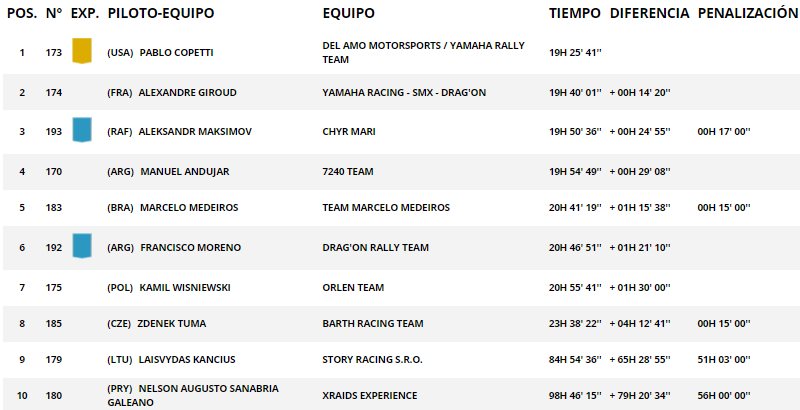Click the PENALIZACIÓN column header
This screenshot has height=410, width=800.
pyautogui.click(x=748, y=13)
